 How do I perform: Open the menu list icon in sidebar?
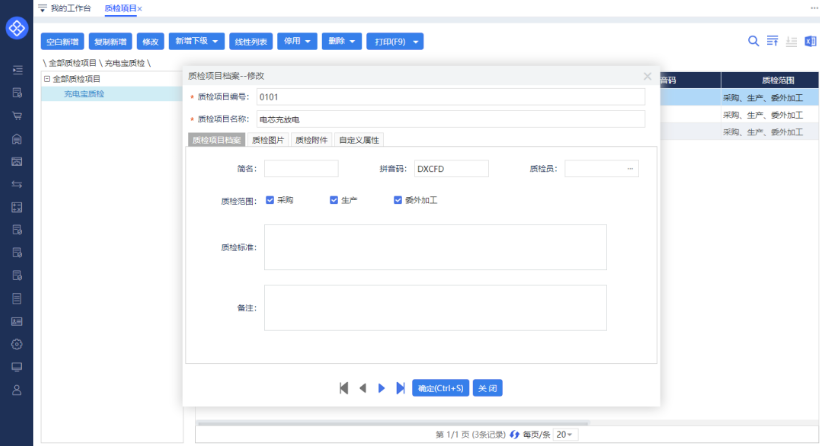click(17, 70)
